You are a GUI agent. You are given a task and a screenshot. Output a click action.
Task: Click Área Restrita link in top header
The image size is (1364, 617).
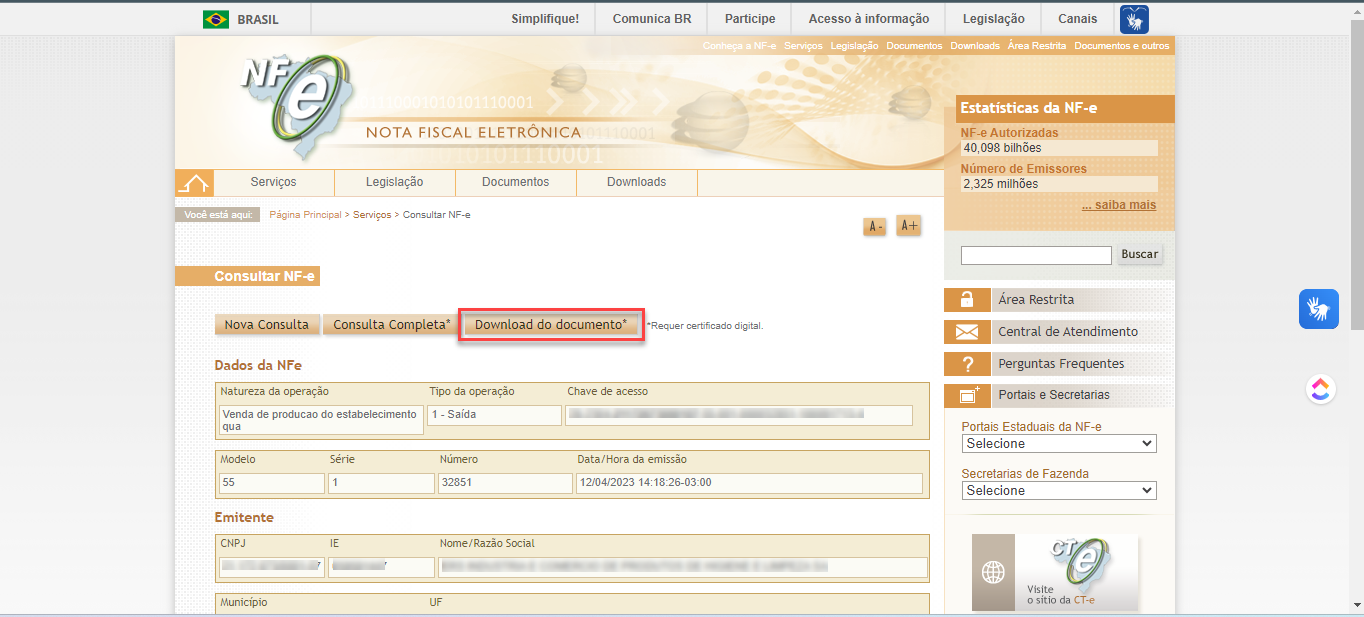pos(1037,46)
